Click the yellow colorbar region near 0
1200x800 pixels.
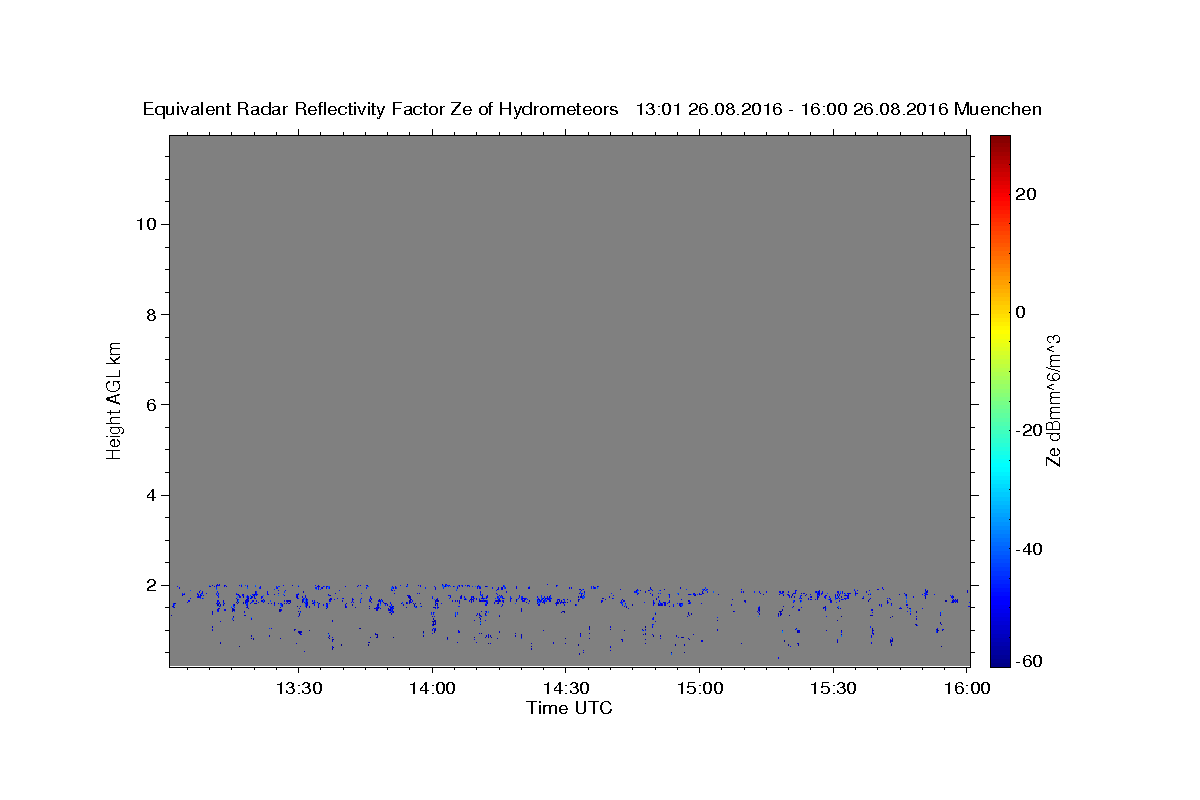pos(1000,312)
